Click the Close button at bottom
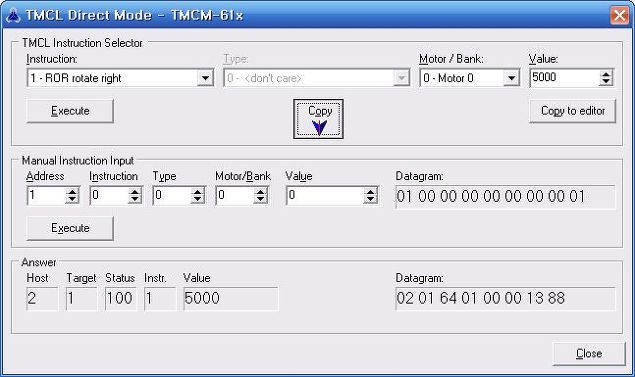The image size is (635, 377). tap(589, 354)
